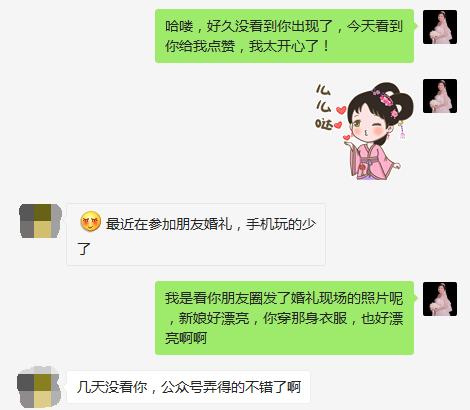
Task: View blurred contact avatar beside 最近在参加朋友婚礼
Action: coord(40,221)
